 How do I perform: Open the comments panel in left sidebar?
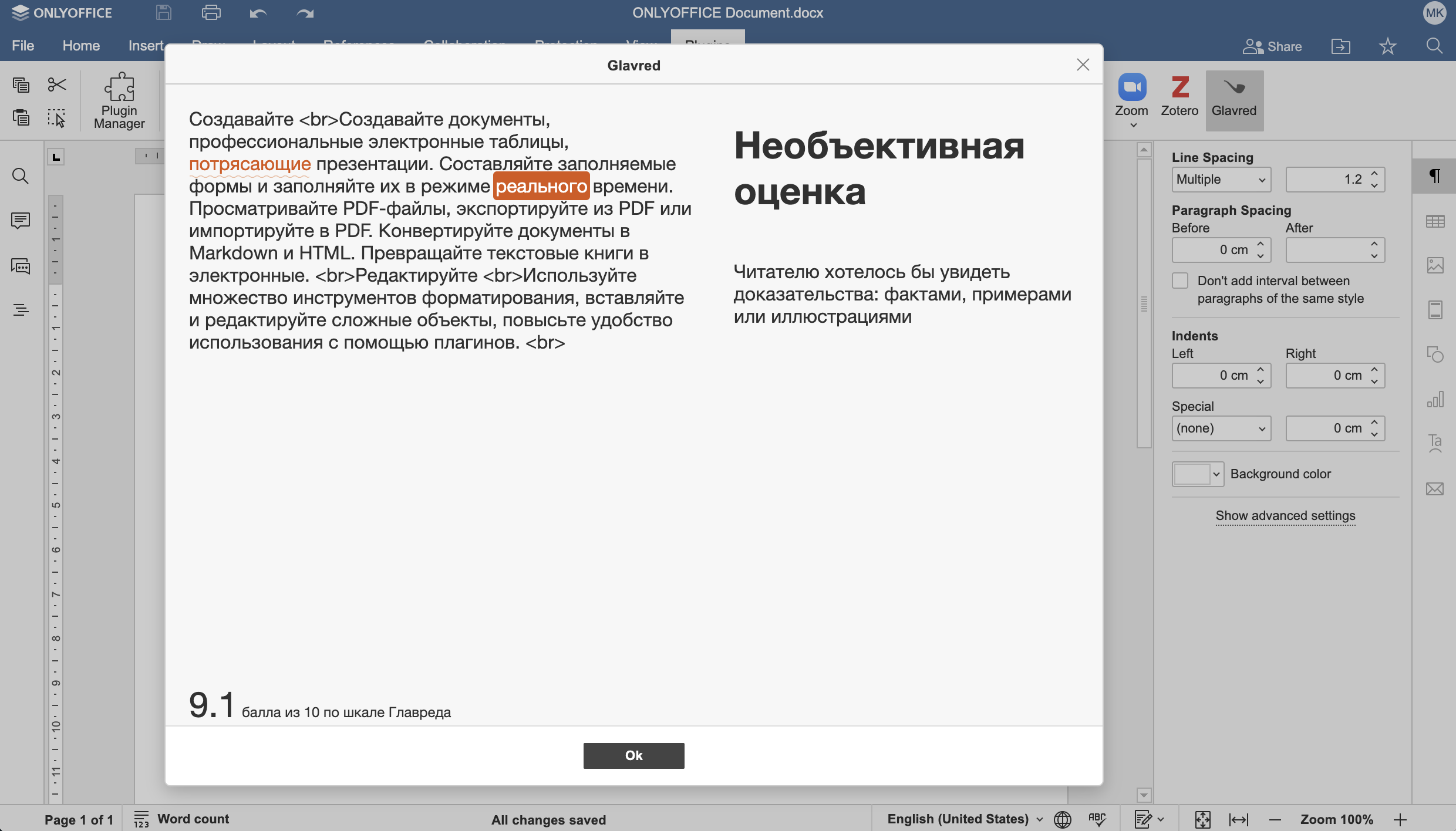[21, 221]
